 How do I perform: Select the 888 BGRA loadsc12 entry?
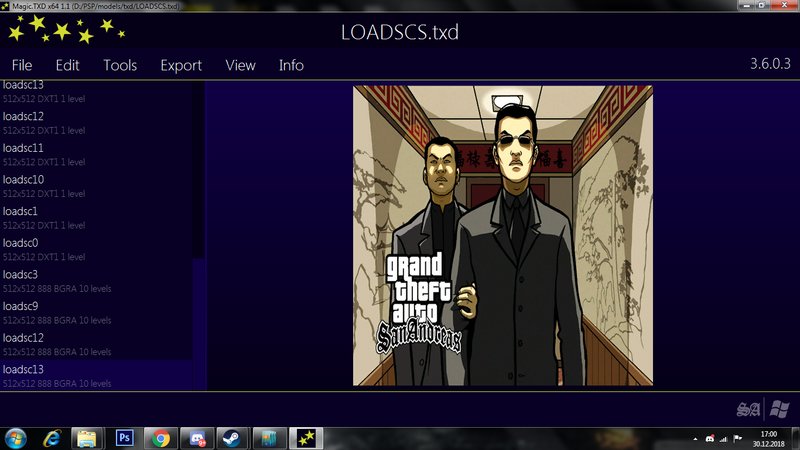point(96,344)
